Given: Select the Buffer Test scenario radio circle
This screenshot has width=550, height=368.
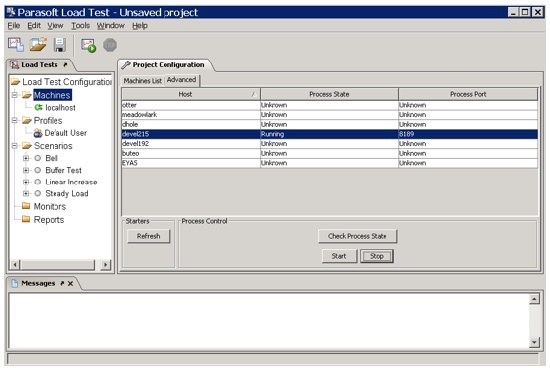Looking at the screenshot, I should [x=38, y=170].
